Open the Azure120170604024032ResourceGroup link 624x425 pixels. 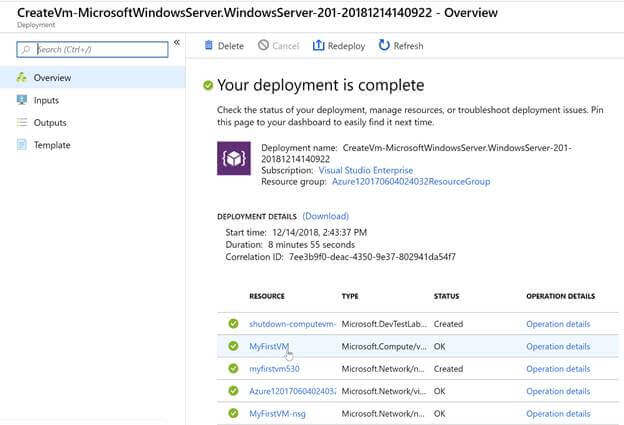[x=411, y=181]
